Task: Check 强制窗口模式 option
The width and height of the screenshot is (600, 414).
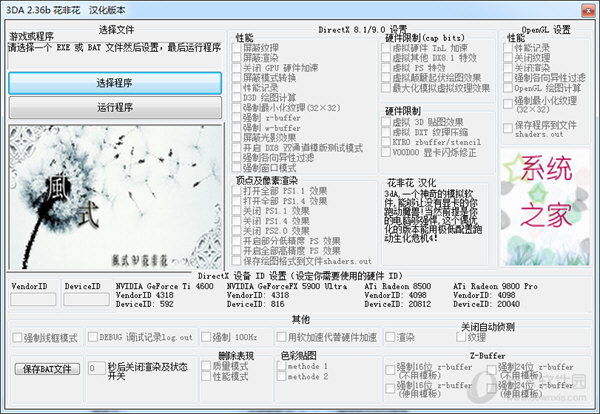Action: [236, 168]
